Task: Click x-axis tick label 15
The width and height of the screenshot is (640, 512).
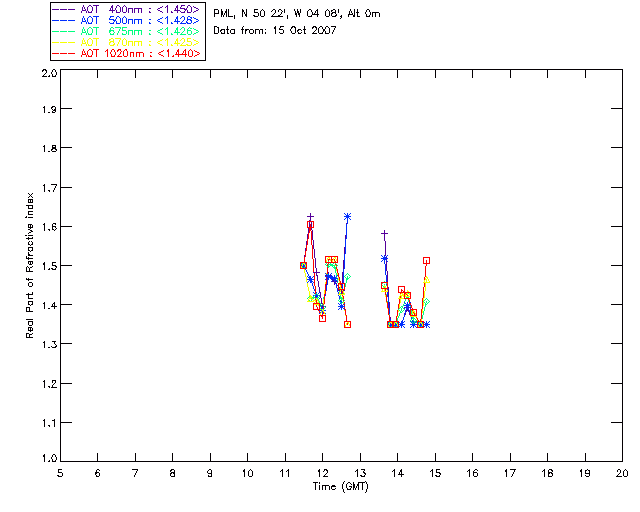Action: [x=435, y=474]
